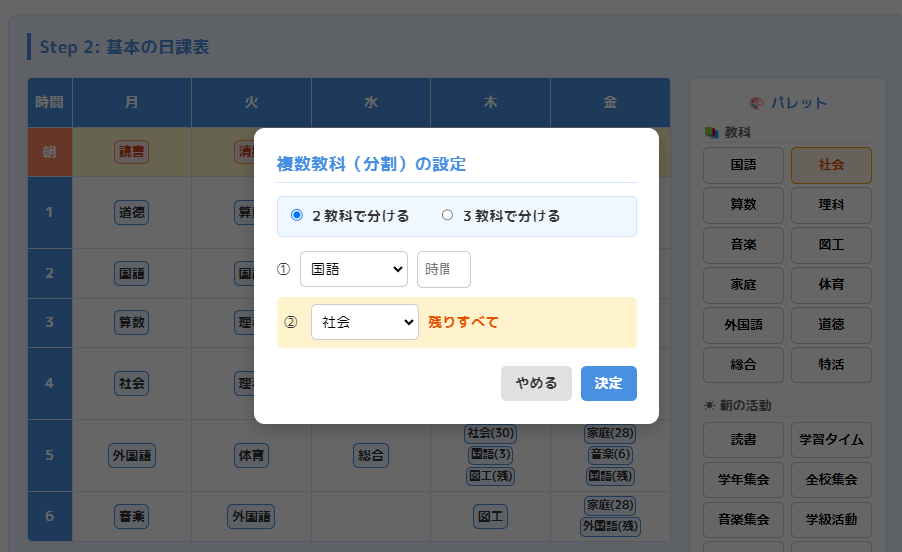This screenshot has height=552, width=902.
Task: Open the second subject dropdown showing 社会
Action: 365,322
